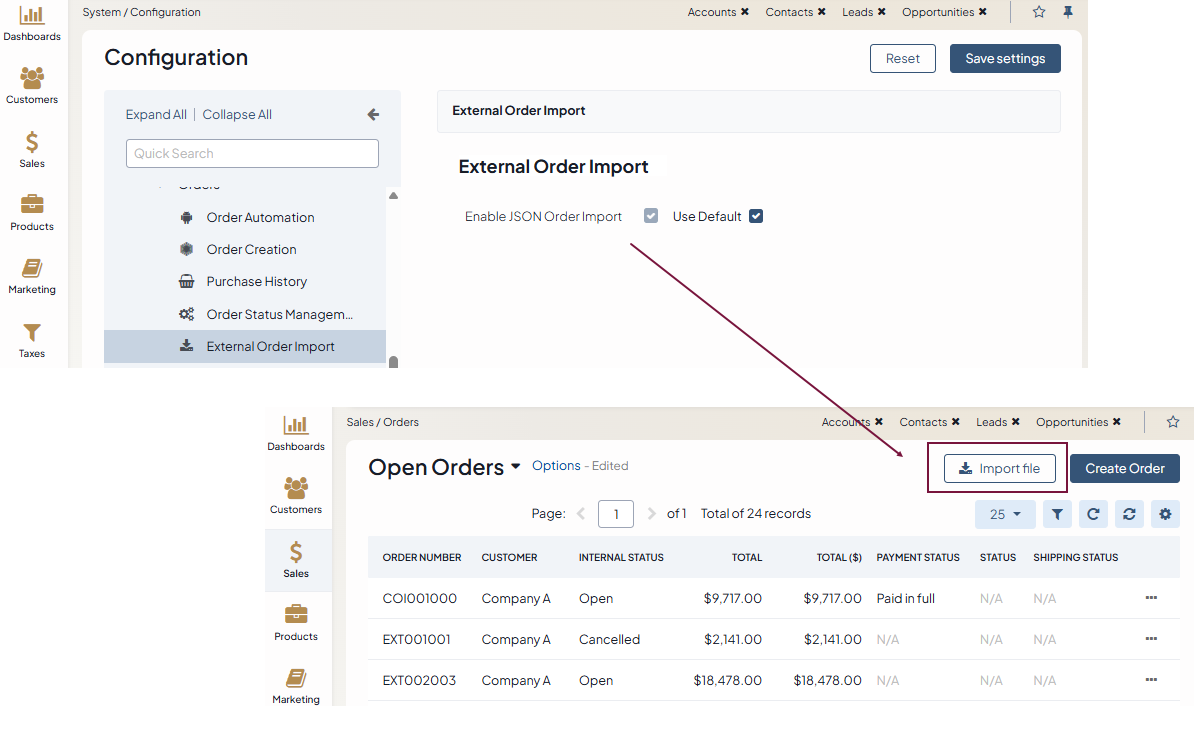Click the Quick Search input field
Image resolution: width=1194 pixels, height=736 pixels.
(252, 153)
